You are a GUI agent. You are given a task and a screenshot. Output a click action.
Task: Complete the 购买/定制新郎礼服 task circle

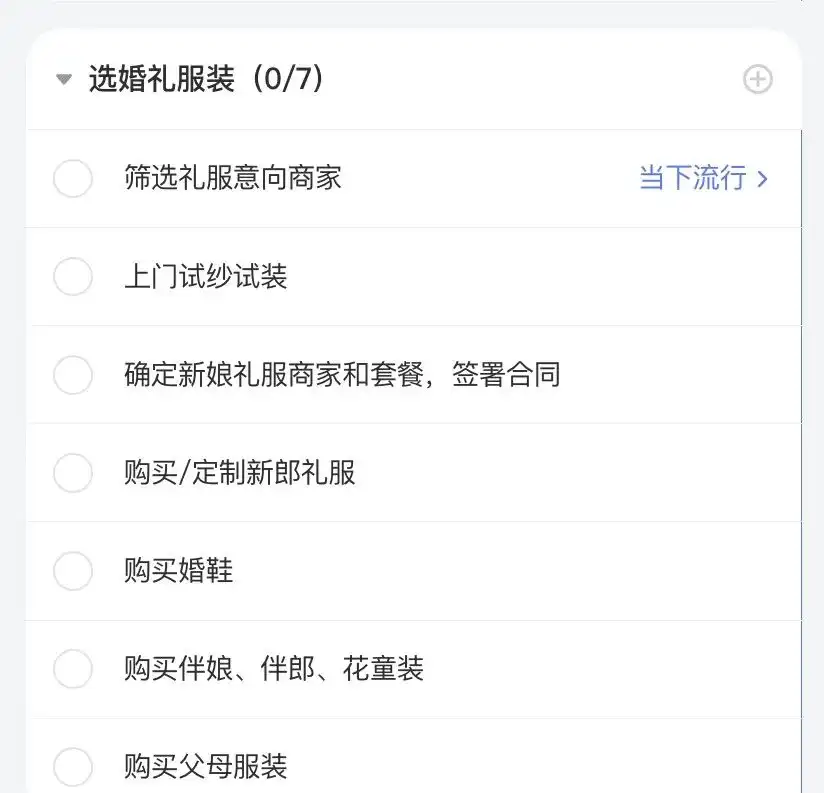pyautogui.click(x=73, y=473)
